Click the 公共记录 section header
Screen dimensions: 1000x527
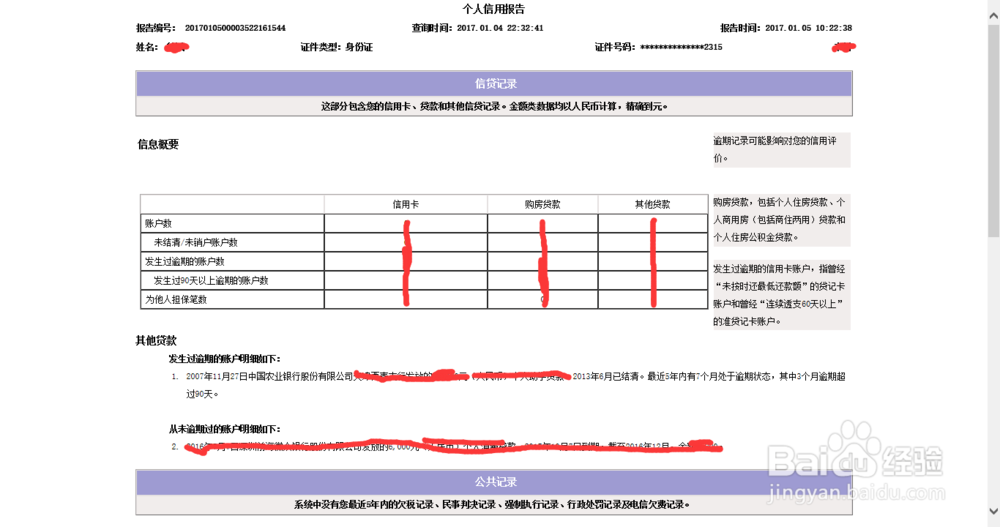click(494, 482)
